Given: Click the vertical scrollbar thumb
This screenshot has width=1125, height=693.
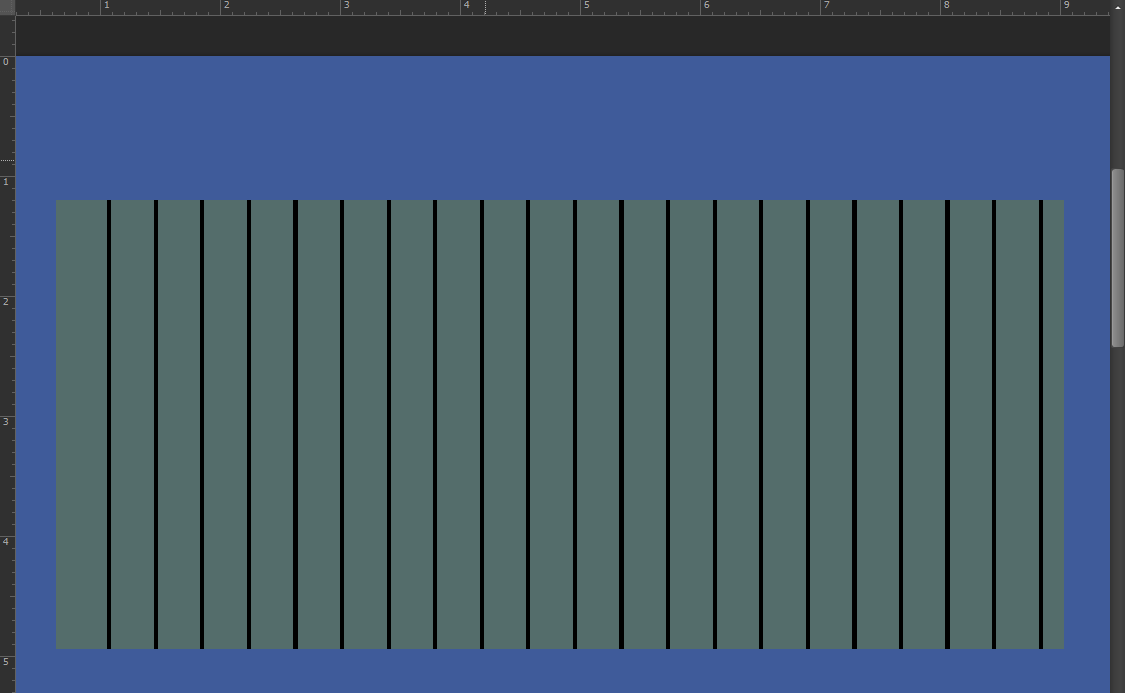Looking at the screenshot, I should click(x=1118, y=258).
